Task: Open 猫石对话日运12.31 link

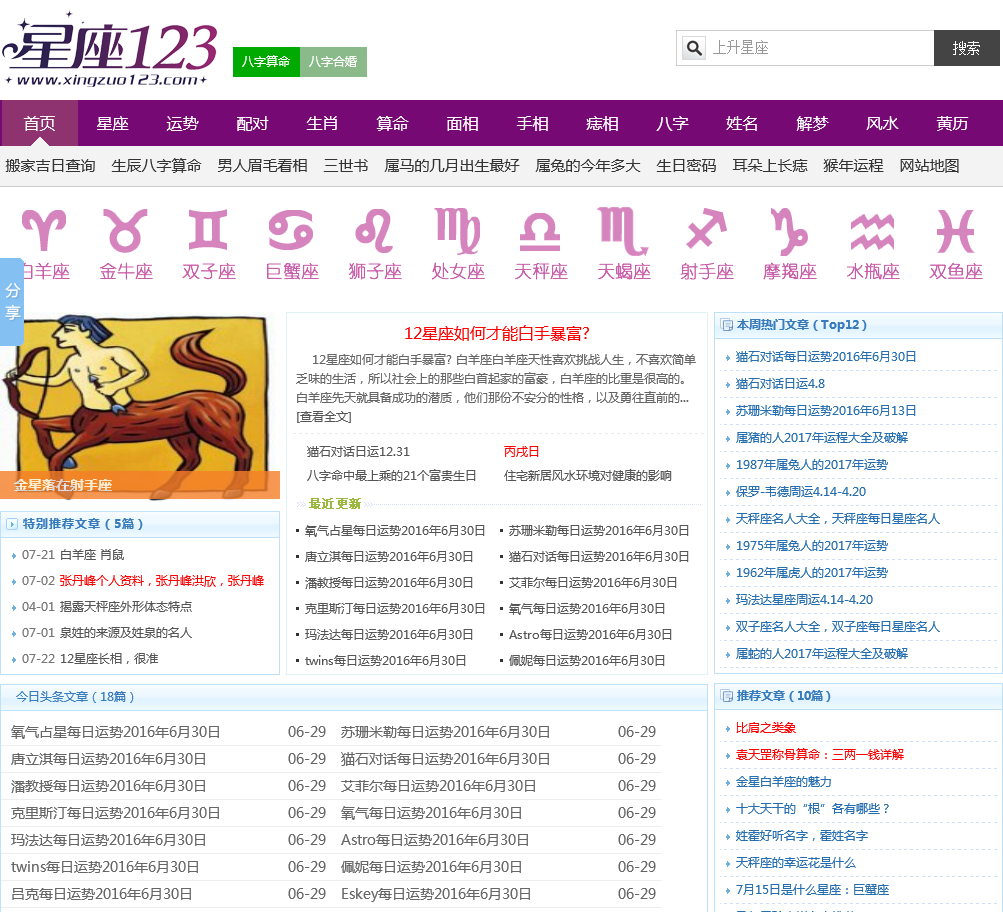Action: click(358, 452)
